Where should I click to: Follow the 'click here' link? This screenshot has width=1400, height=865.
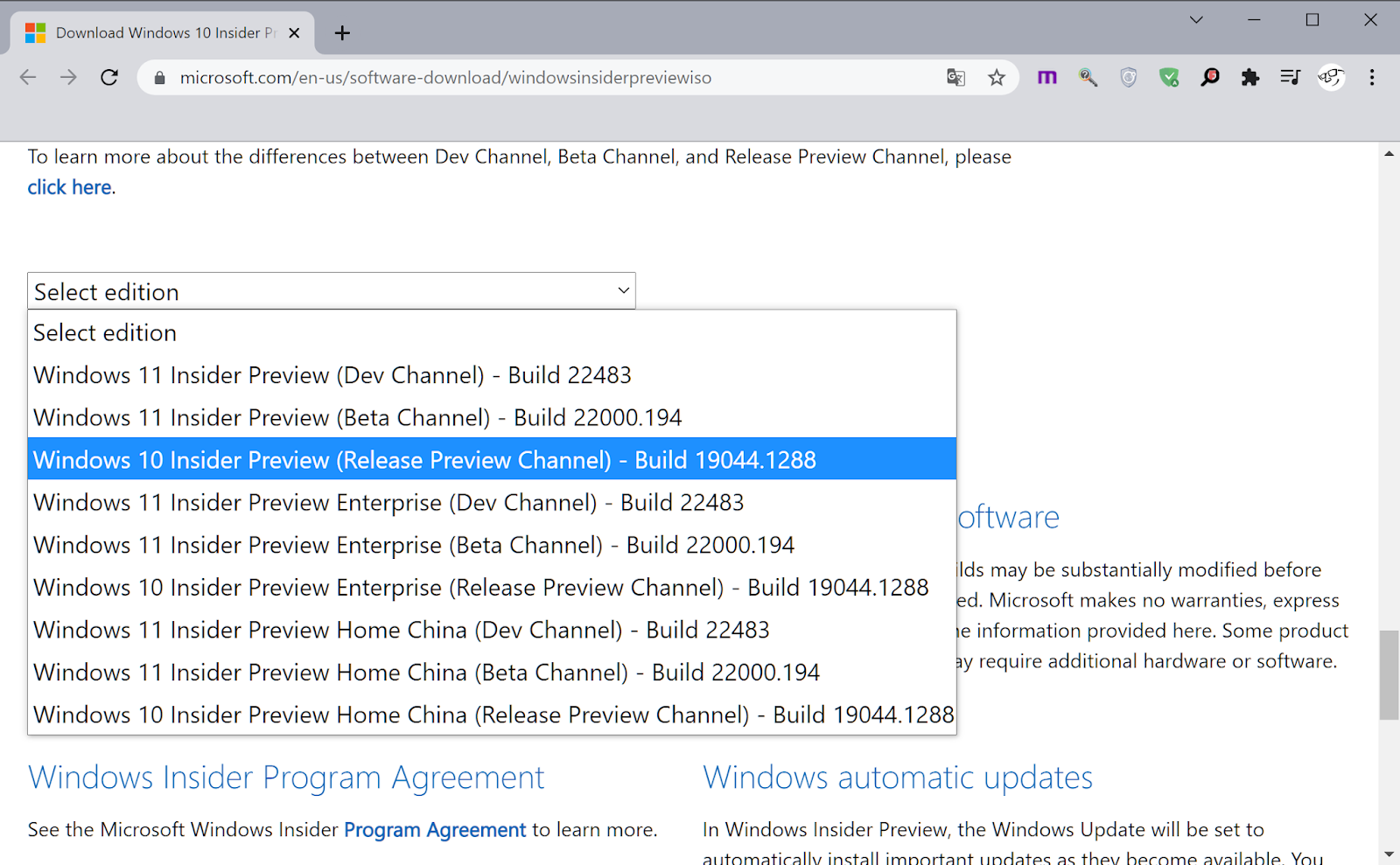coord(69,187)
